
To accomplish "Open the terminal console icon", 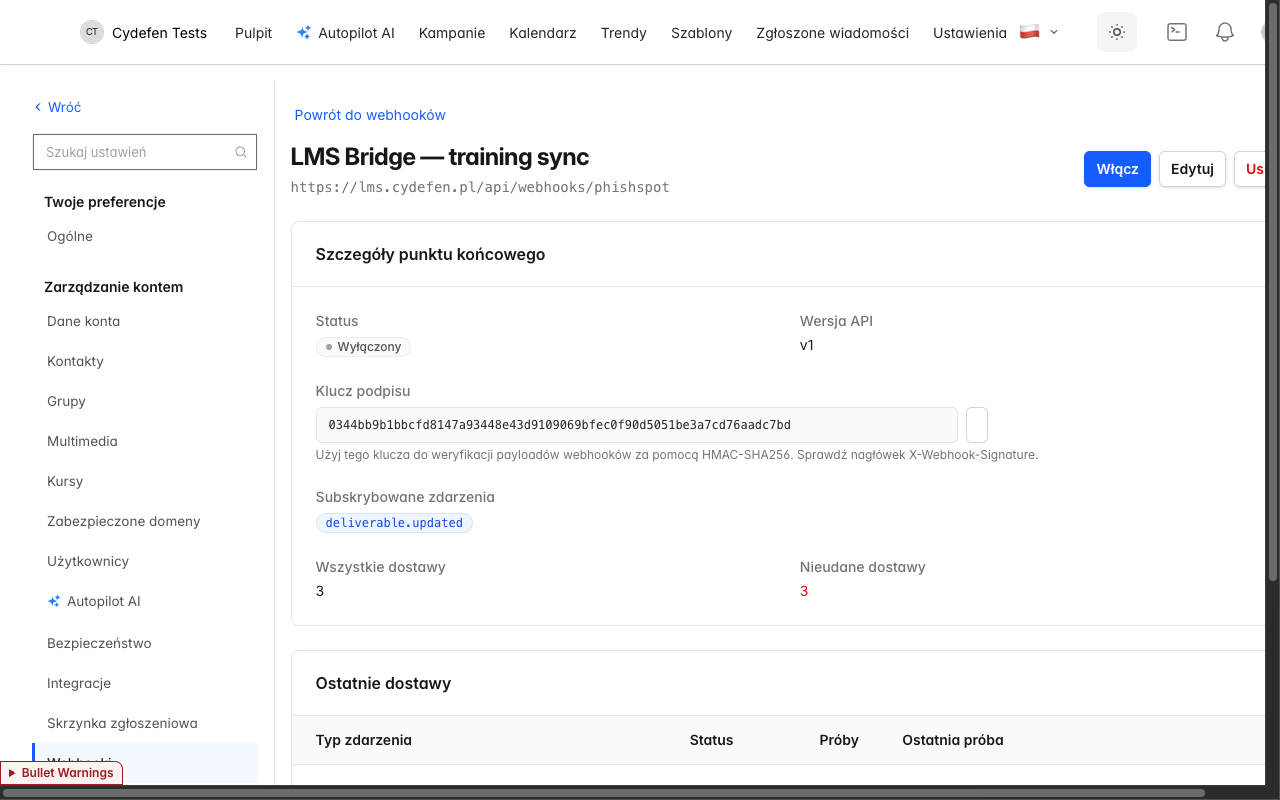I will pos(1177,32).
